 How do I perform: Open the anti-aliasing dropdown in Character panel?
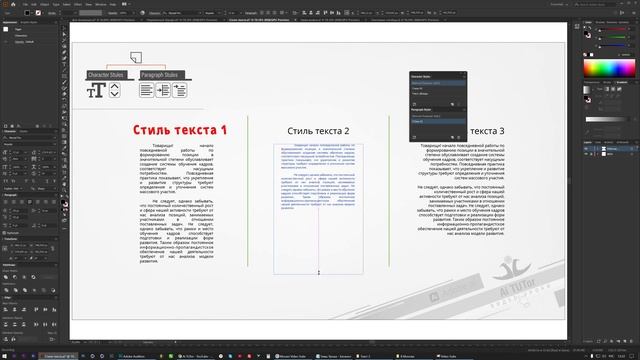point(54,189)
